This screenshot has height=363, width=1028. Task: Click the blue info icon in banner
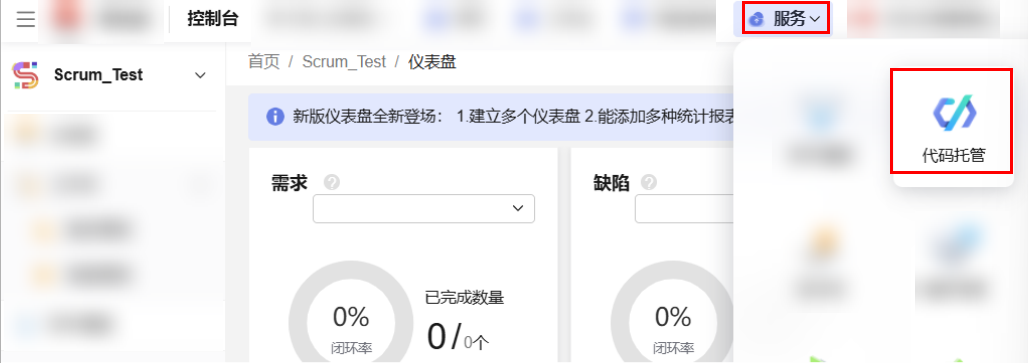point(275,117)
